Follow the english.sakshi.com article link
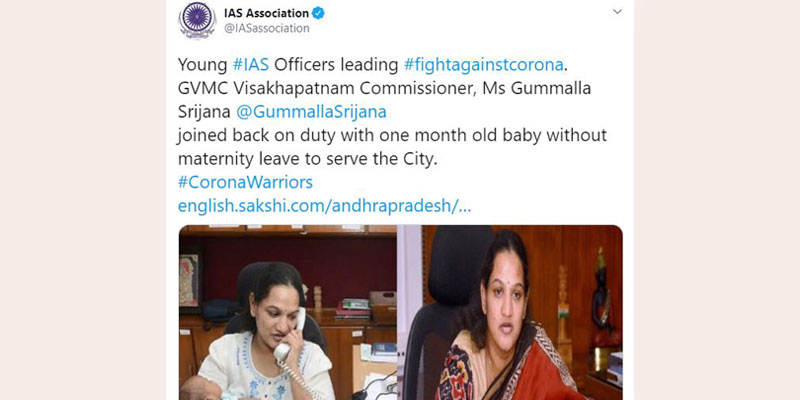 [x=324, y=206]
